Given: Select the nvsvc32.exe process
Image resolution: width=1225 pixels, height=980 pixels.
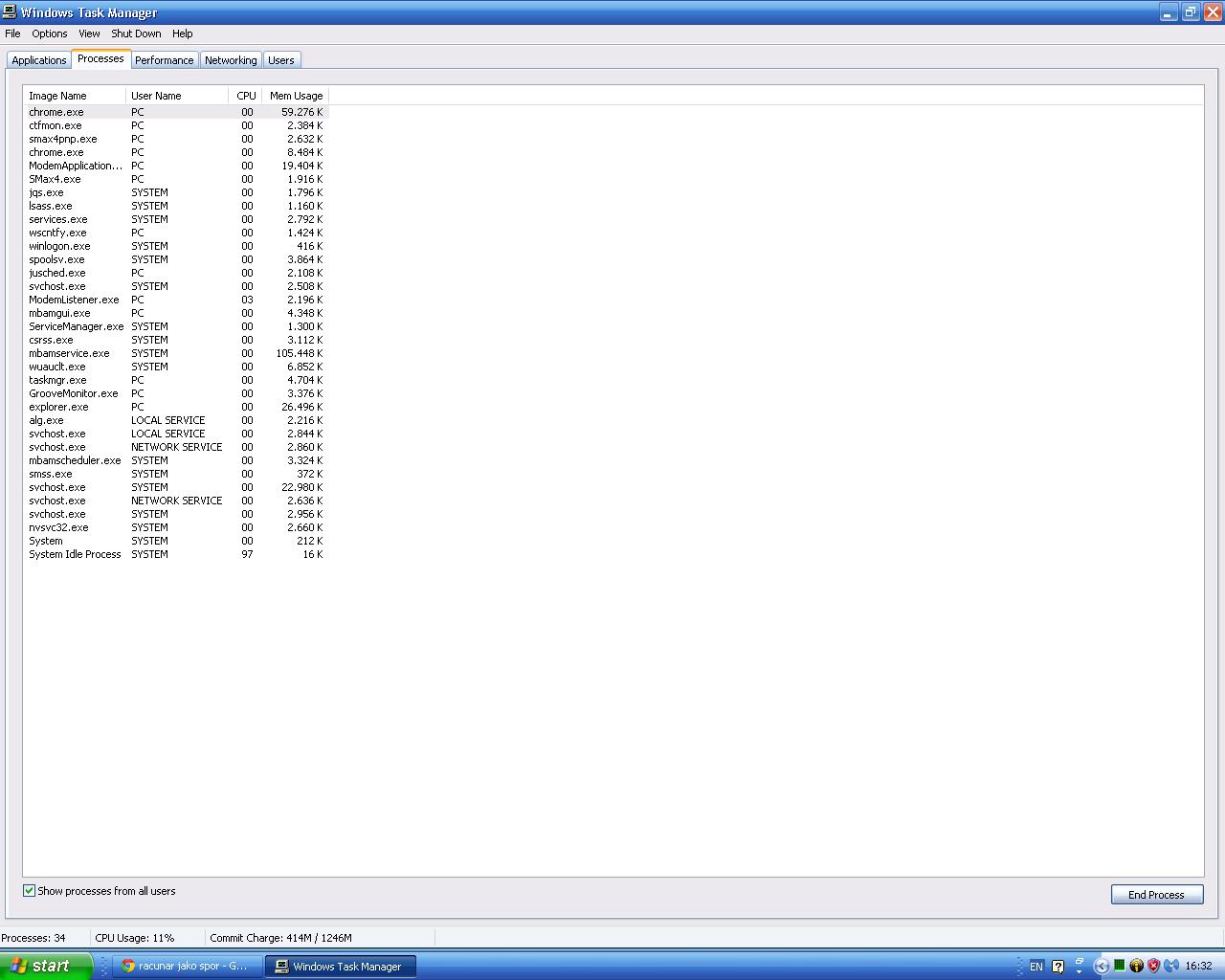Looking at the screenshot, I should [176, 527].
